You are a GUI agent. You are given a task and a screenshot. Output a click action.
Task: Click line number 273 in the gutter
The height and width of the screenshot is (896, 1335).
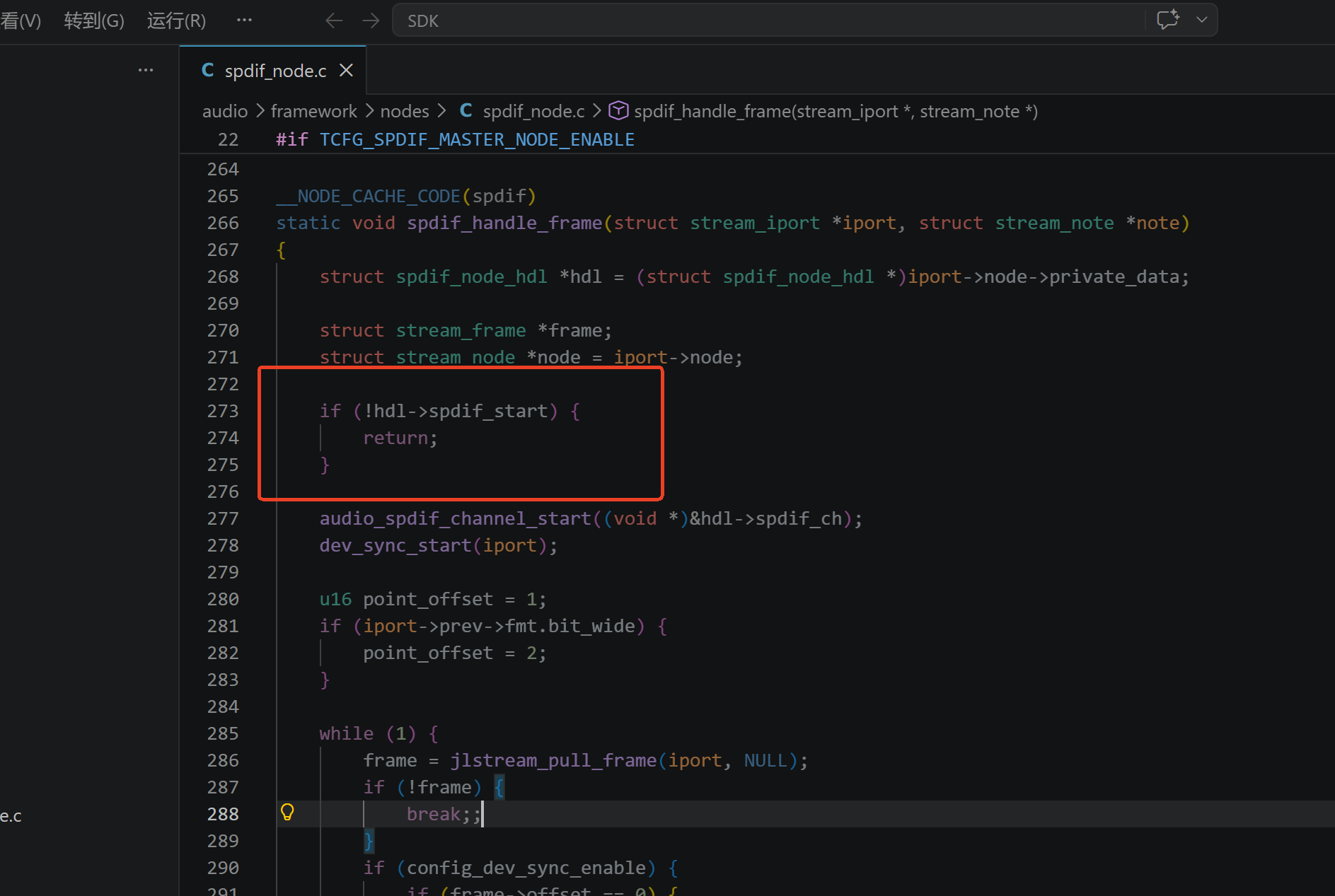pos(223,411)
